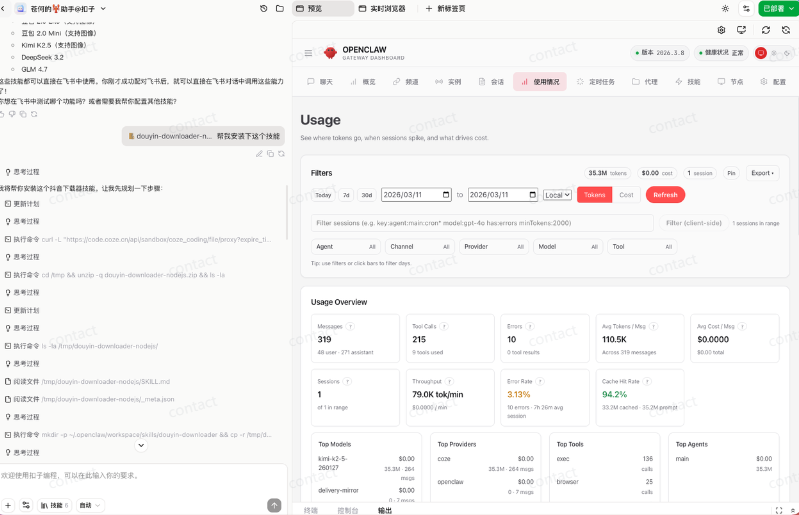Click the Filter sessions input field
799x515 pixels.
click(x=482, y=223)
